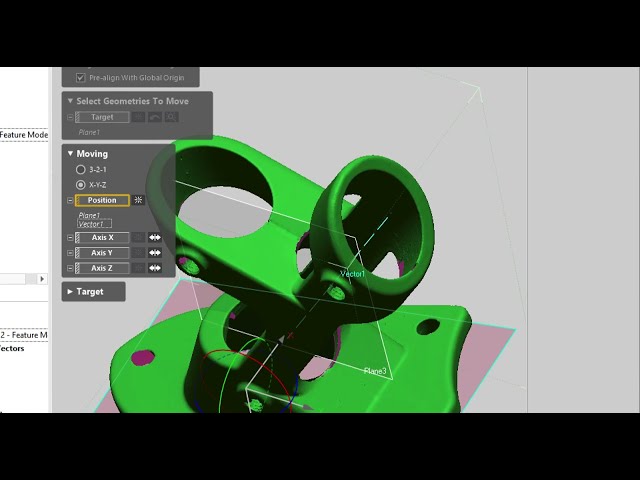The width and height of the screenshot is (640, 480).
Task: Click the right scroll arrow in left panel
Action: click(x=42, y=279)
